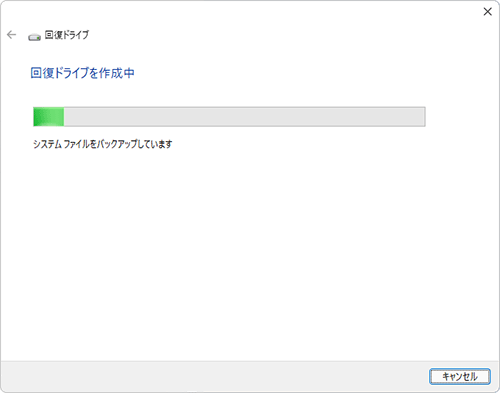Click the recovery drive icon in the header
The image size is (500, 393).
click(34, 37)
